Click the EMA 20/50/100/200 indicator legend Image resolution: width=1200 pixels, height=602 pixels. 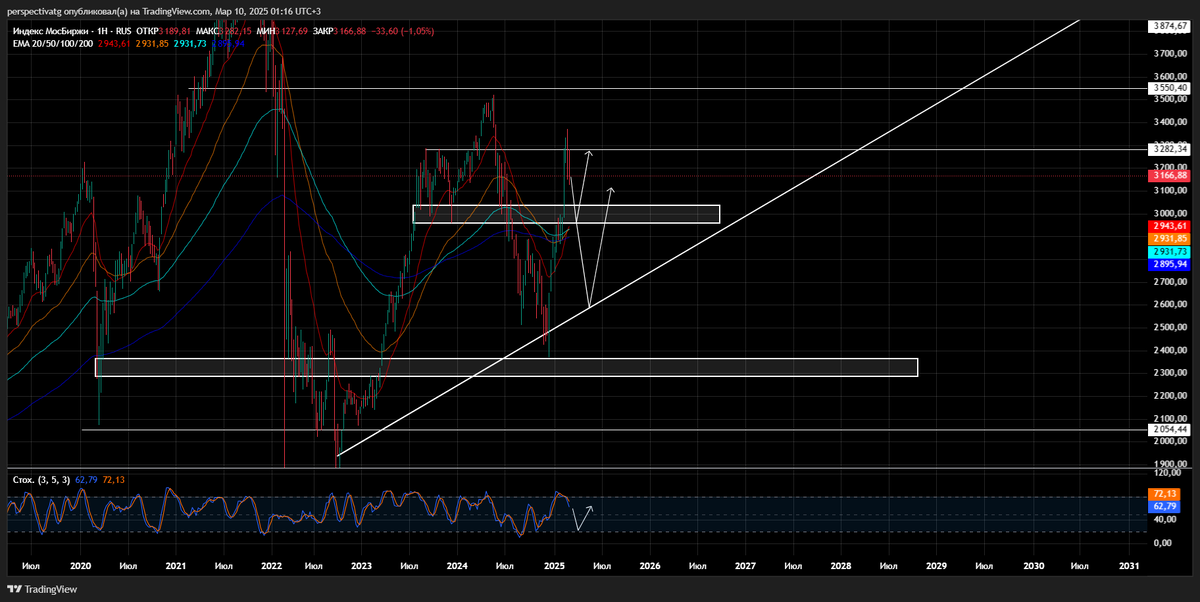point(51,44)
